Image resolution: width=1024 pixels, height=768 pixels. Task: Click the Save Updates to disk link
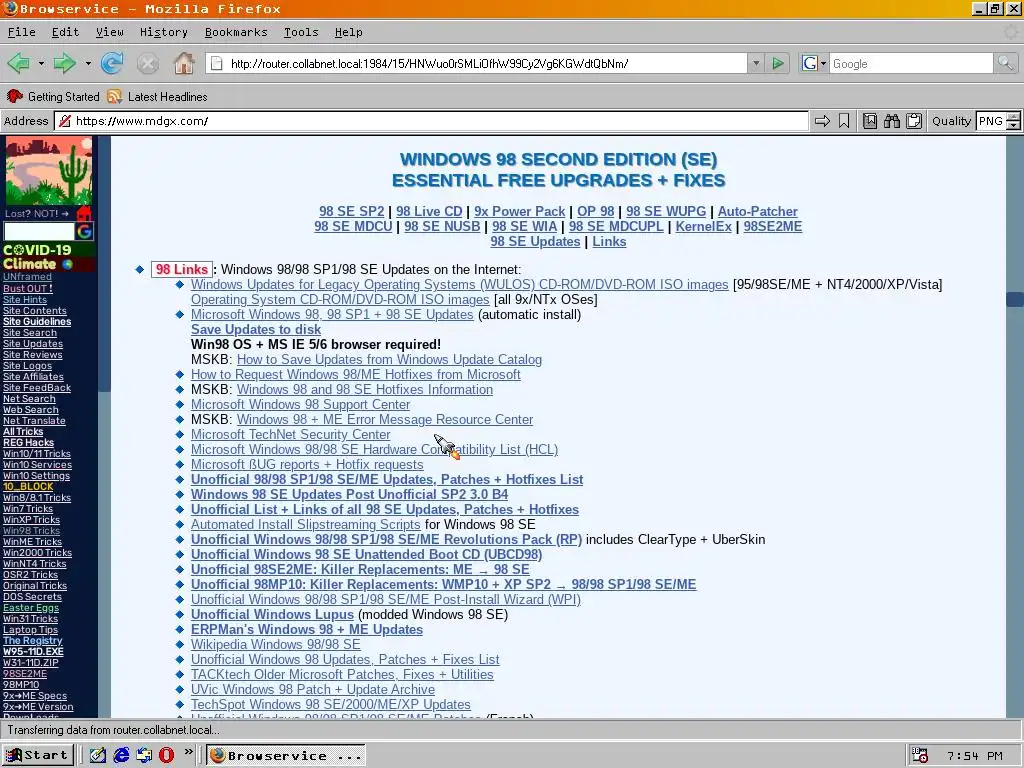coord(256,330)
